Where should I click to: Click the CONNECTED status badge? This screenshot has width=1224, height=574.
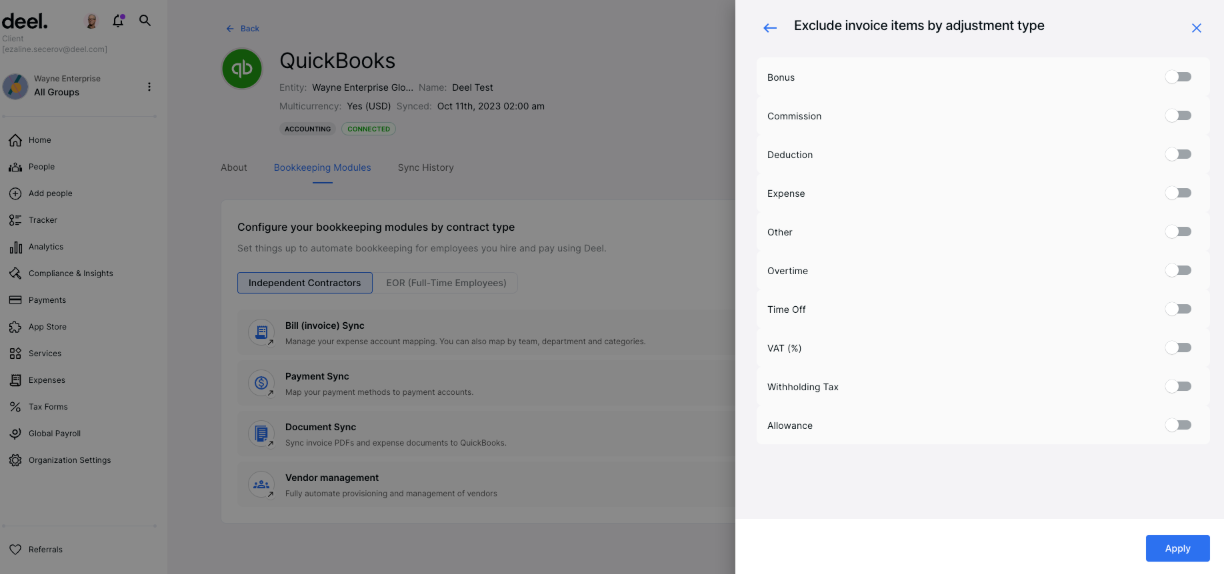coord(368,129)
